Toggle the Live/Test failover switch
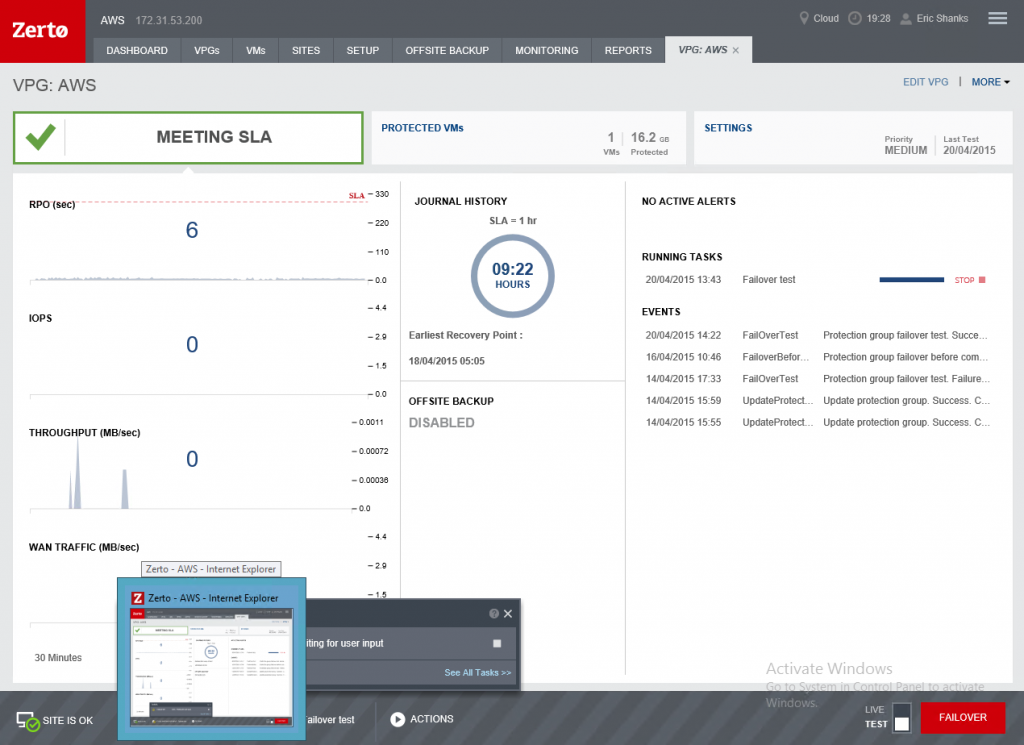1024x745 pixels. pos(902,718)
